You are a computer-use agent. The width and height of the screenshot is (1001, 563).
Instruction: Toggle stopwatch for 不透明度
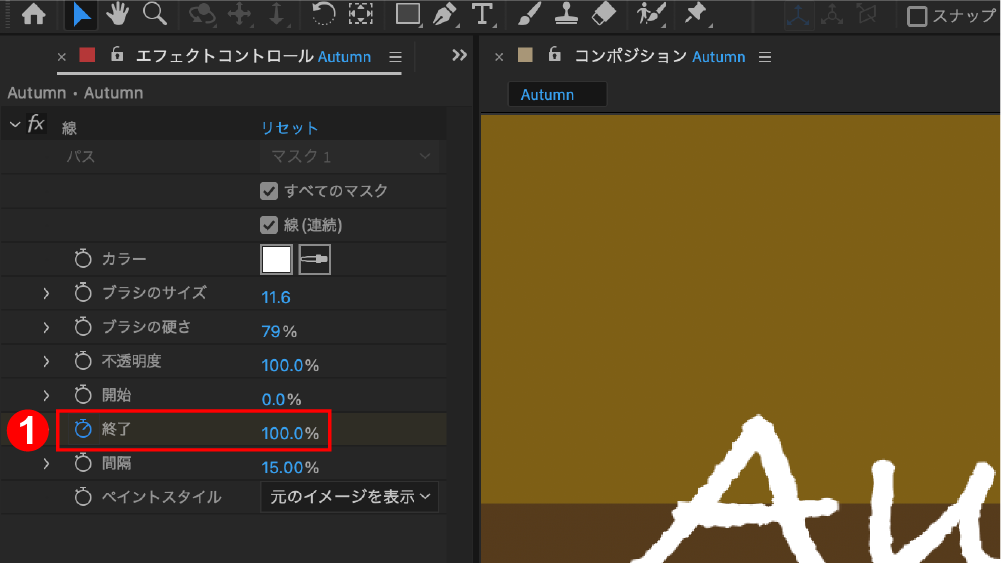point(83,361)
